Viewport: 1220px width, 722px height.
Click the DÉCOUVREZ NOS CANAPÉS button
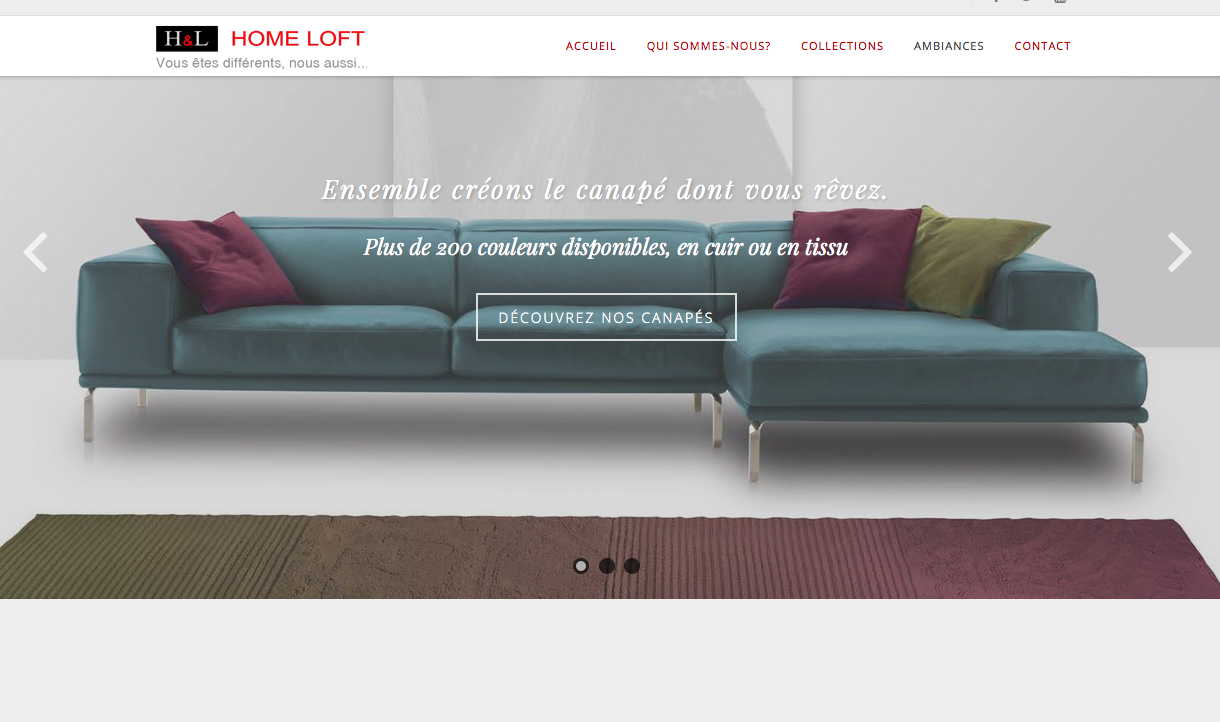(x=606, y=317)
